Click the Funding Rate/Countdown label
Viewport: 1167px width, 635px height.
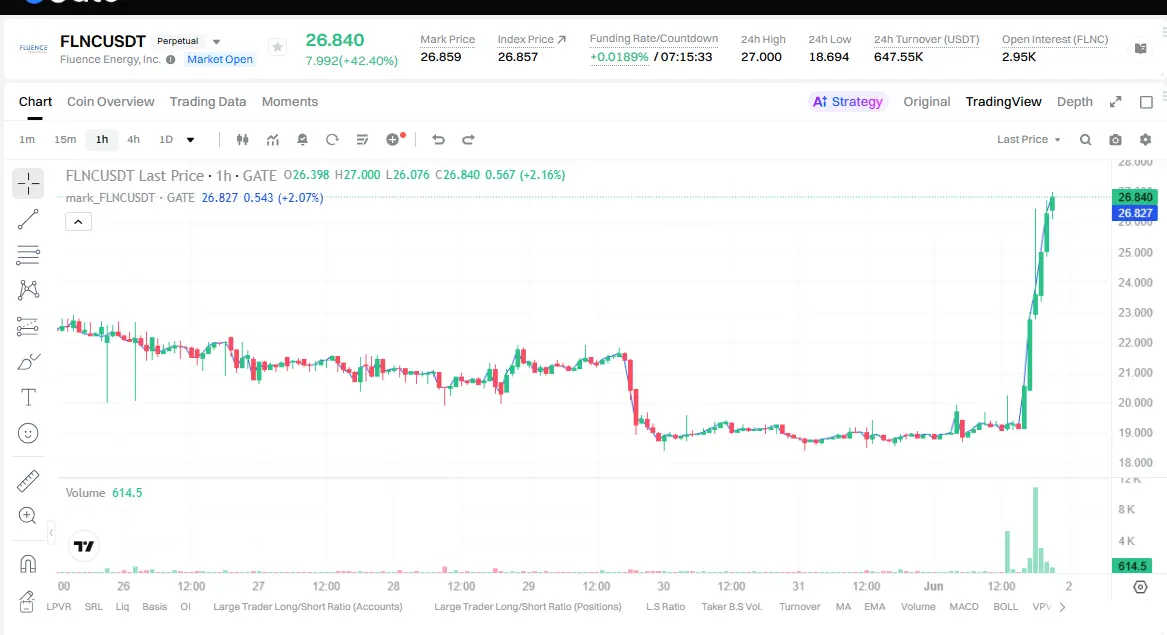pyautogui.click(x=653, y=39)
